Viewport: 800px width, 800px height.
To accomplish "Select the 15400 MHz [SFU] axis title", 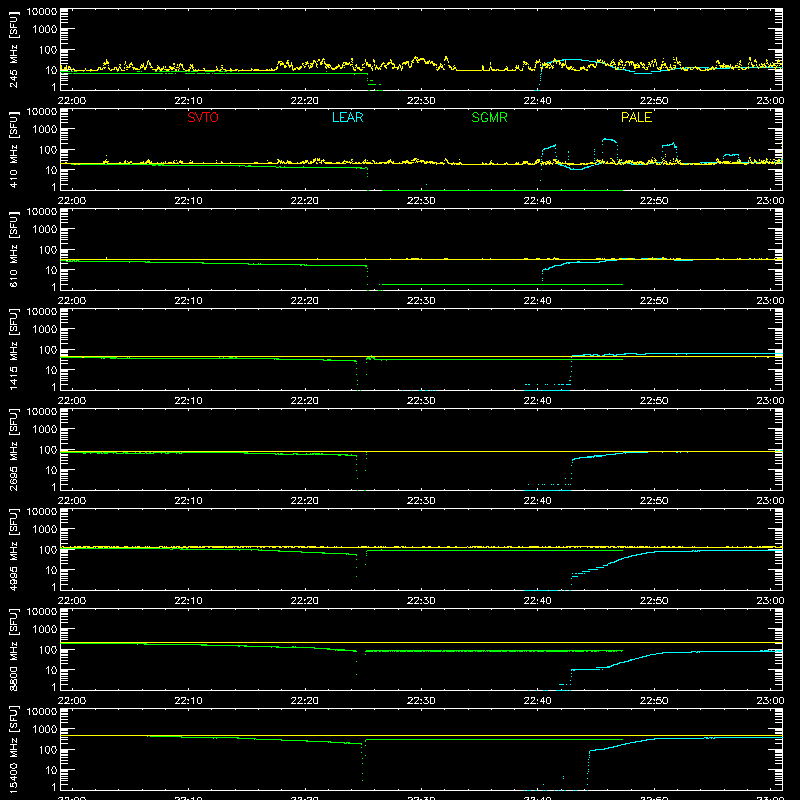I will 13,749.
